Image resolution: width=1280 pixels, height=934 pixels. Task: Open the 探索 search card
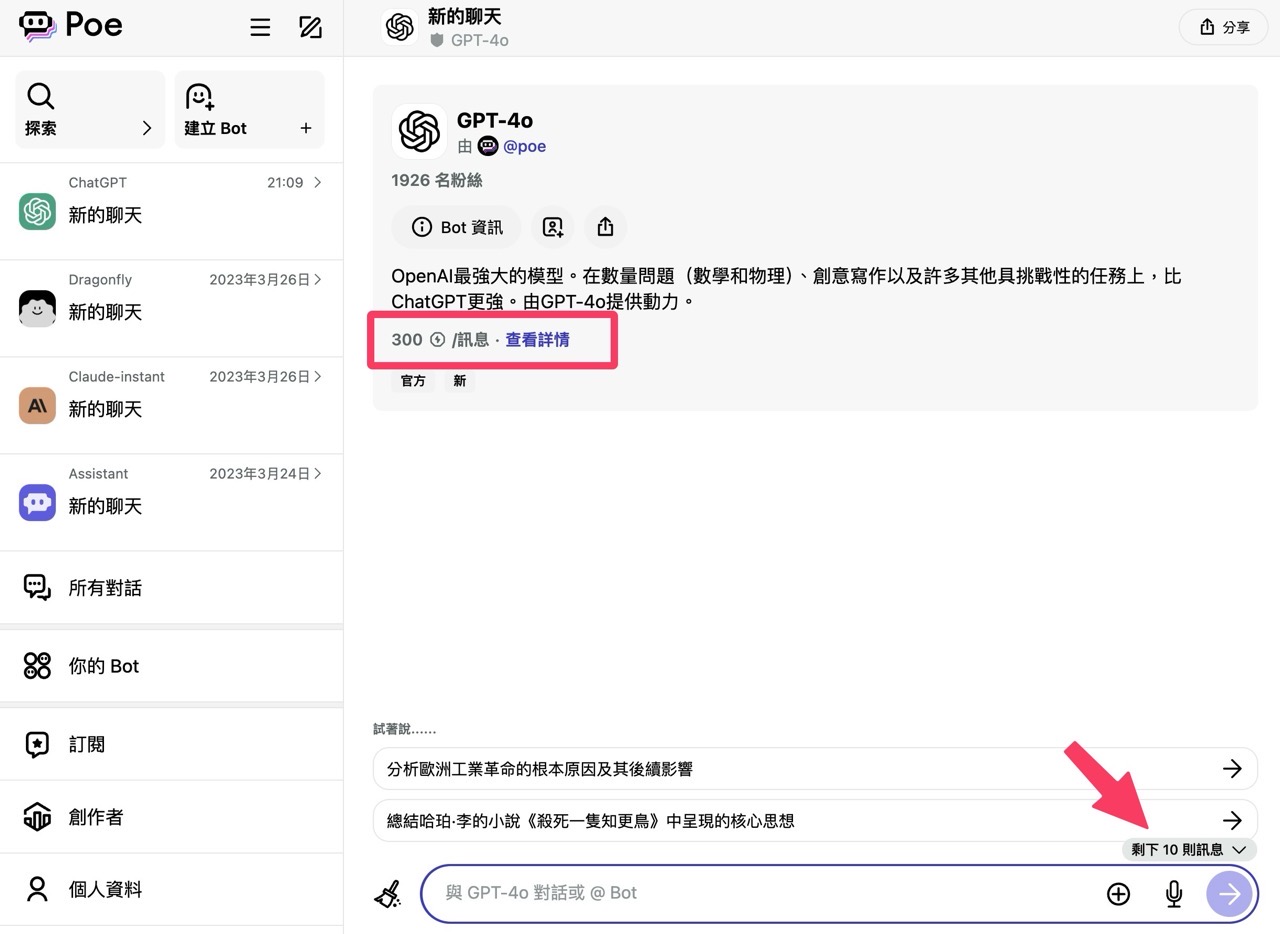(x=90, y=110)
